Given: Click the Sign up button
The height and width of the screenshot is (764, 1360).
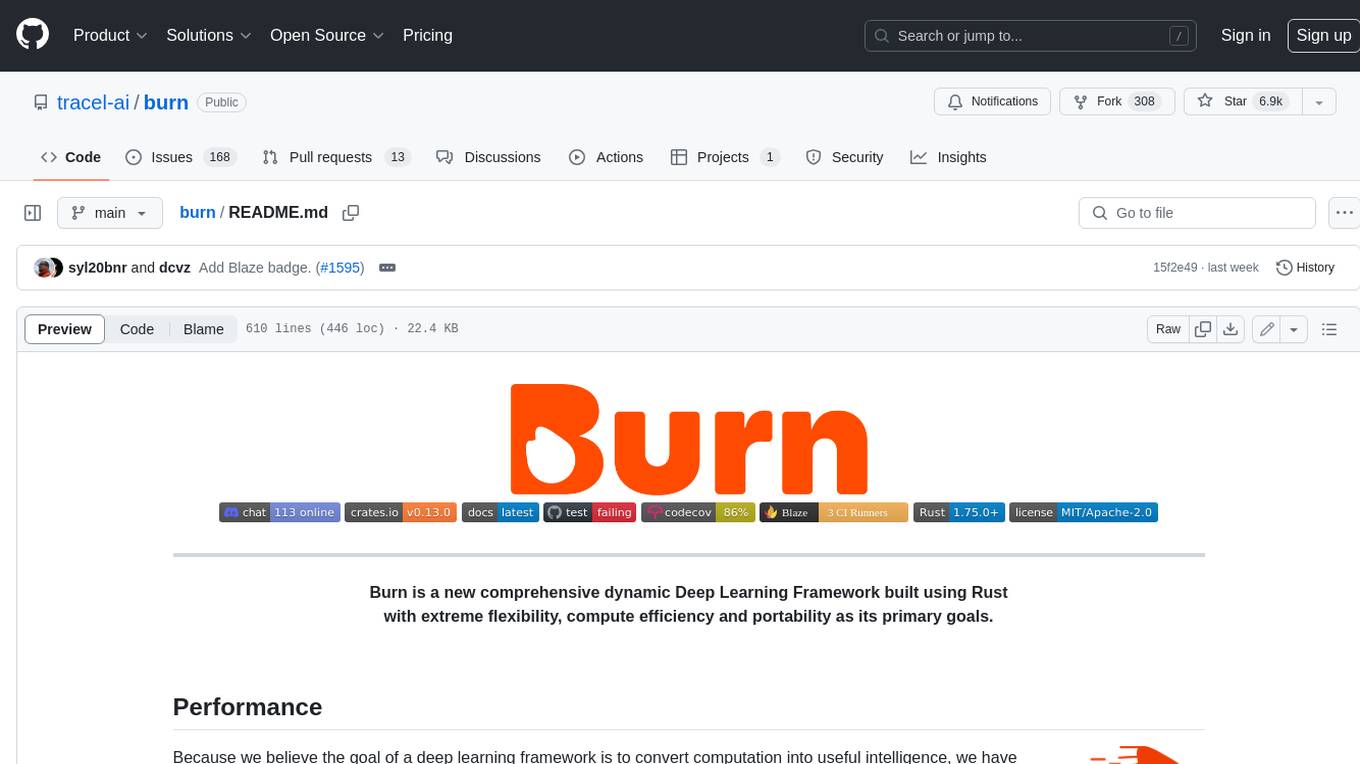Looking at the screenshot, I should pos(1323,35).
